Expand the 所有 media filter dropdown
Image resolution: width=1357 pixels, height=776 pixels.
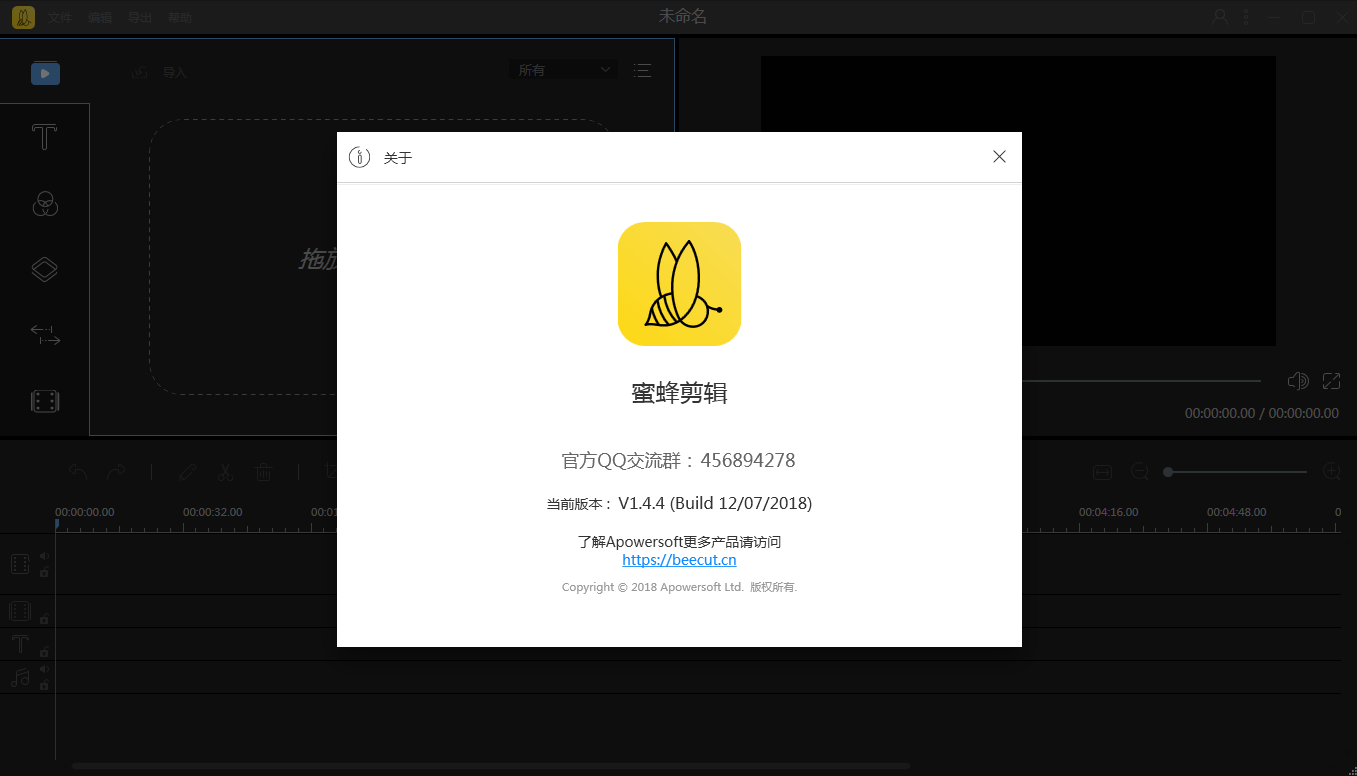tap(564, 70)
